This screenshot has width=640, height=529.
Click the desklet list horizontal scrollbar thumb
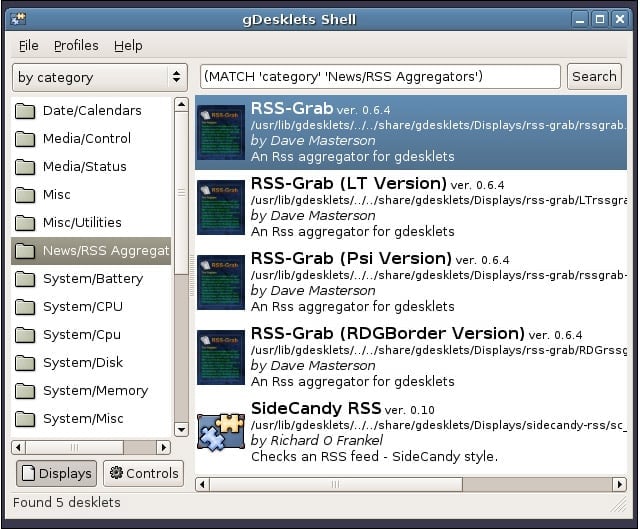tap(336, 485)
